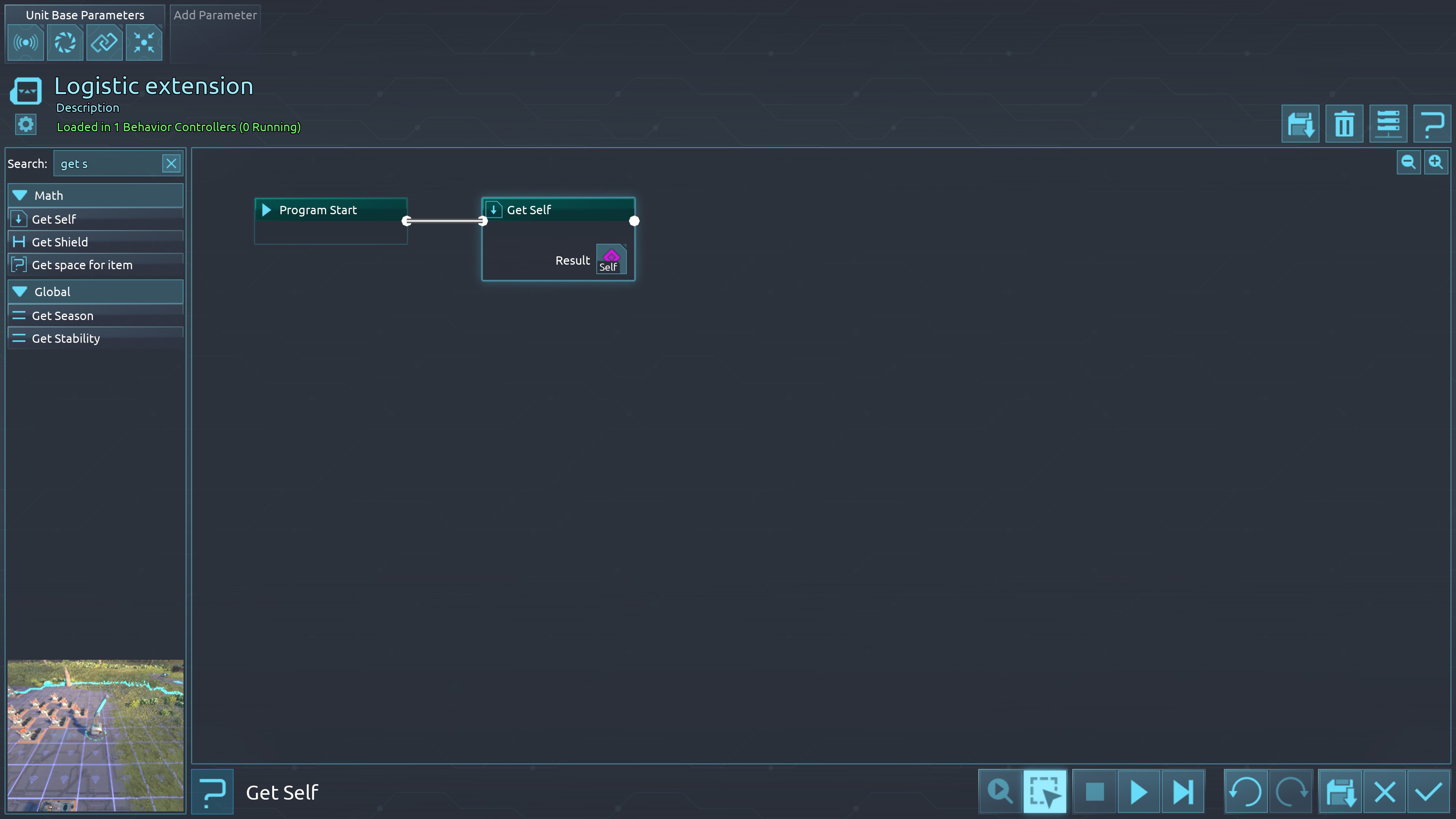Zoom in on the node canvas
The height and width of the screenshot is (819, 1456).
point(1436,163)
